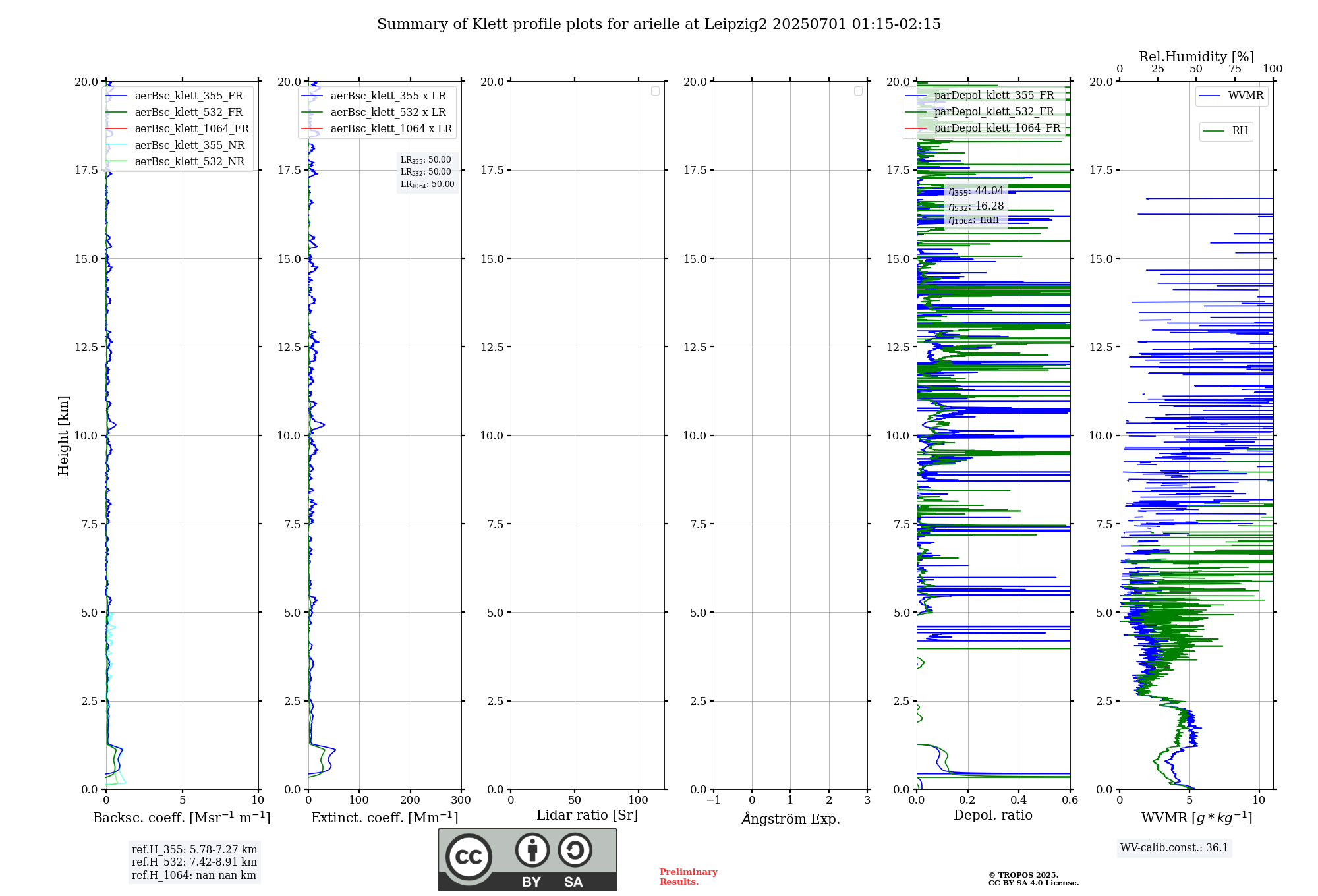Click the Backsc. coeff. axis label
Image resolution: width=1318 pixels, height=896 pixels.
(182, 818)
